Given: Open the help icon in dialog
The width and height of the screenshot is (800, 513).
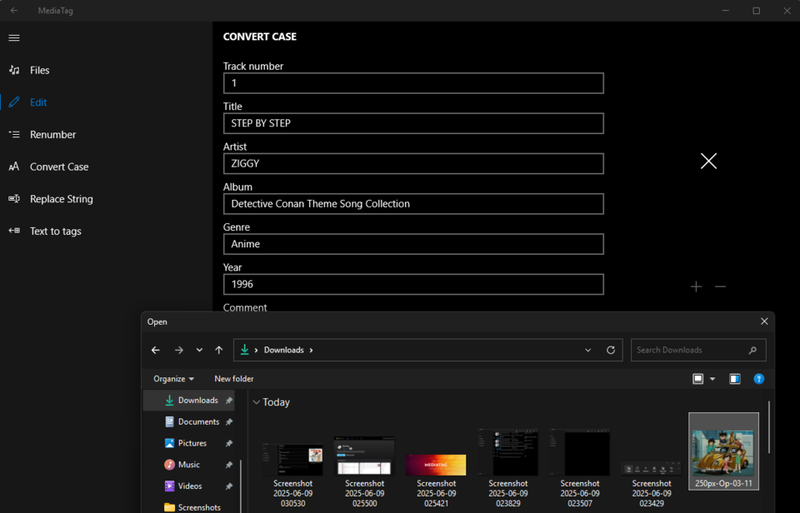Looking at the screenshot, I should tap(759, 379).
